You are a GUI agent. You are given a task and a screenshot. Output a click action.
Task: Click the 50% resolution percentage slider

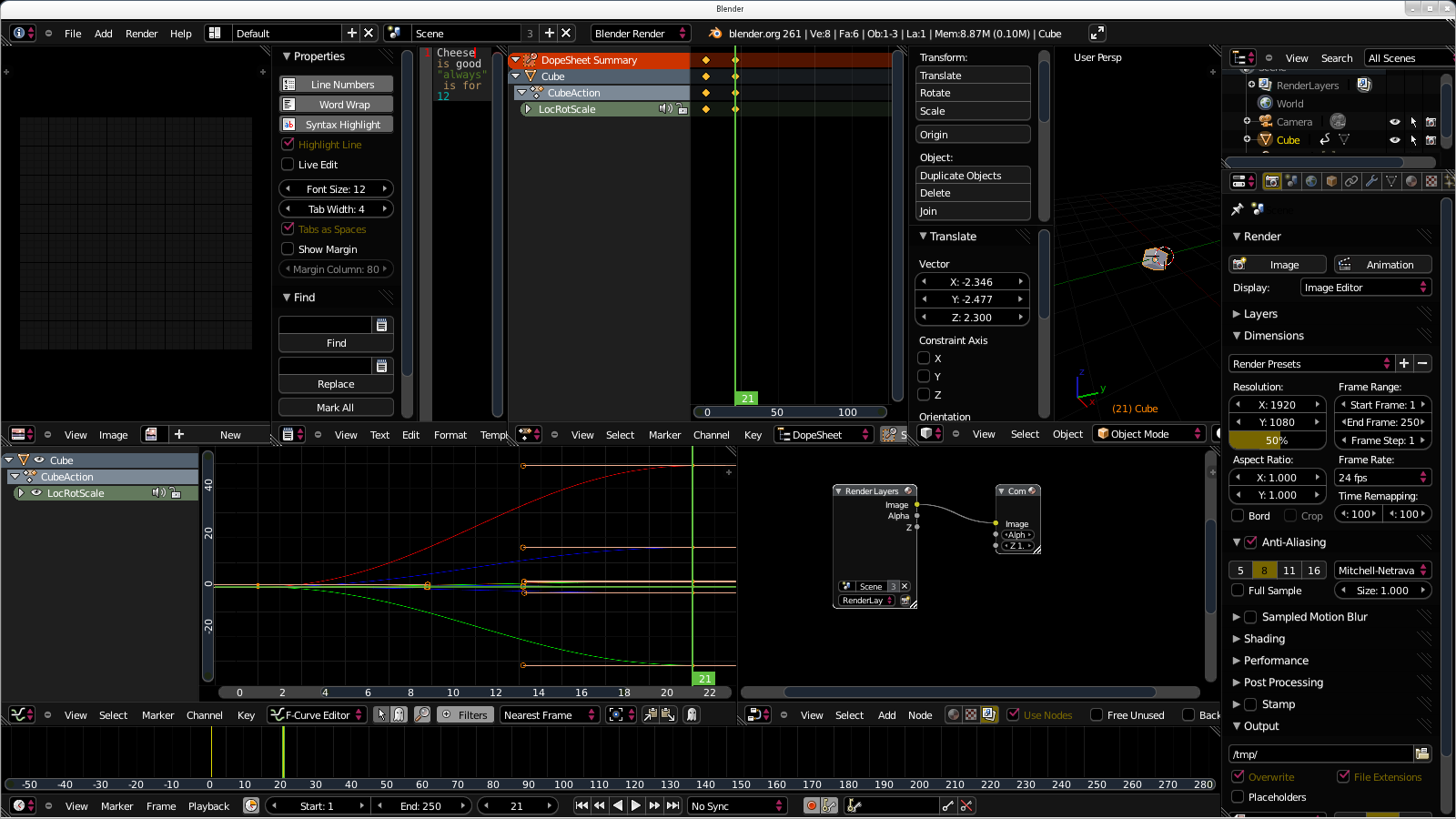1277,440
